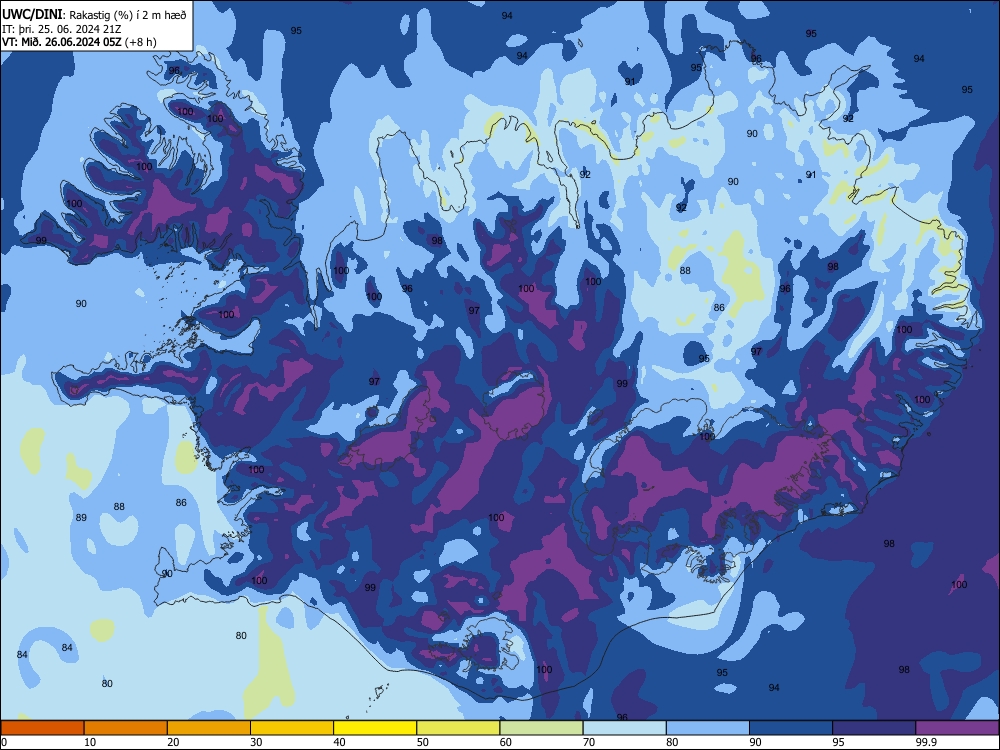Click the legend scale label '50'
The image size is (1000, 750).
[x=422, y=742]
